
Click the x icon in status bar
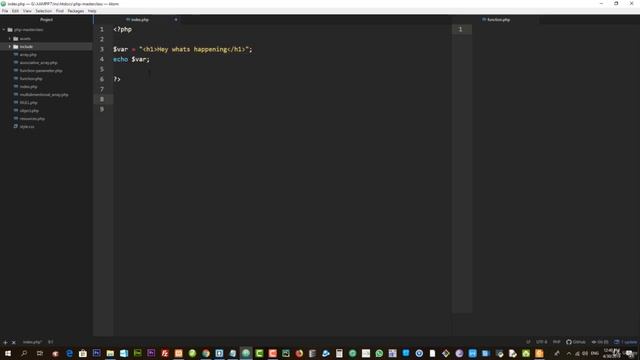coord(13,342)
